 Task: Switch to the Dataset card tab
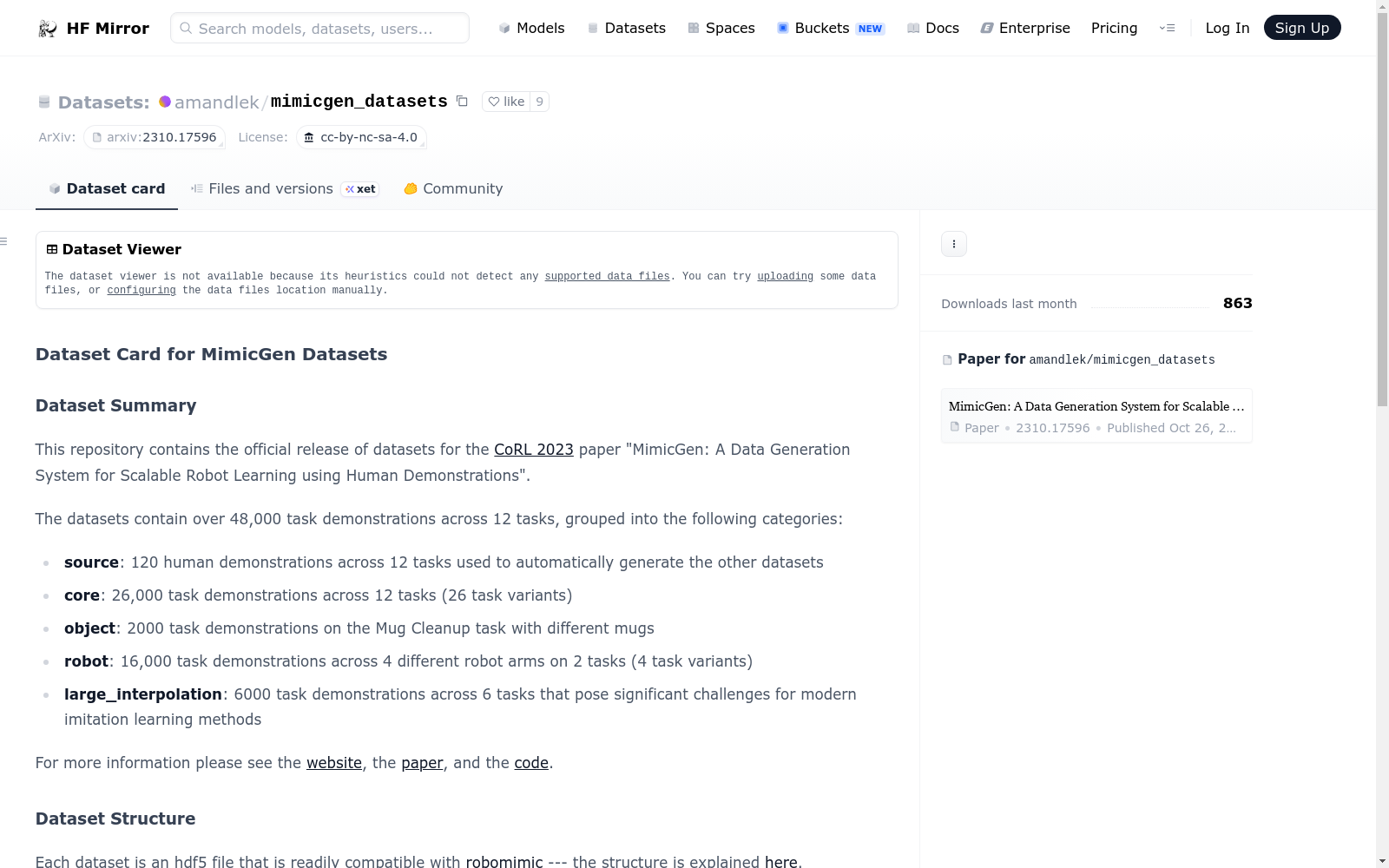click(107, 188)
